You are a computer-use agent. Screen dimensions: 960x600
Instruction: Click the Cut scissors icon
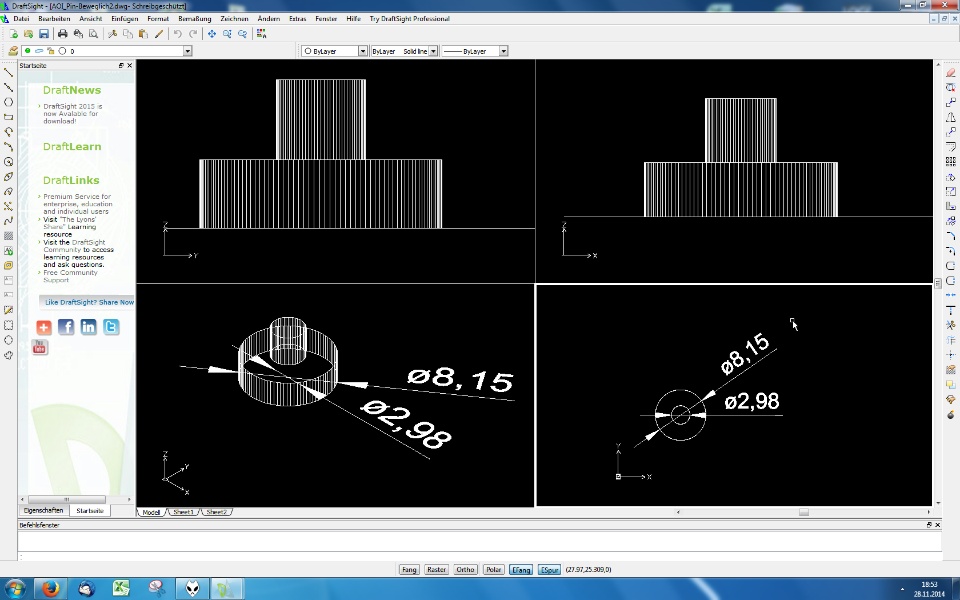pyautogui.click(x=112, y=34)
